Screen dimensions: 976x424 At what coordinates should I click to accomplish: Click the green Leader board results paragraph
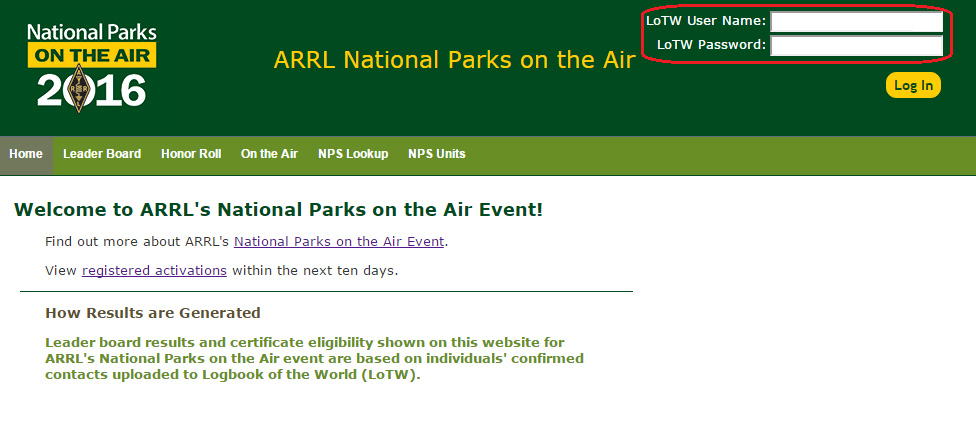pos(314,358)
